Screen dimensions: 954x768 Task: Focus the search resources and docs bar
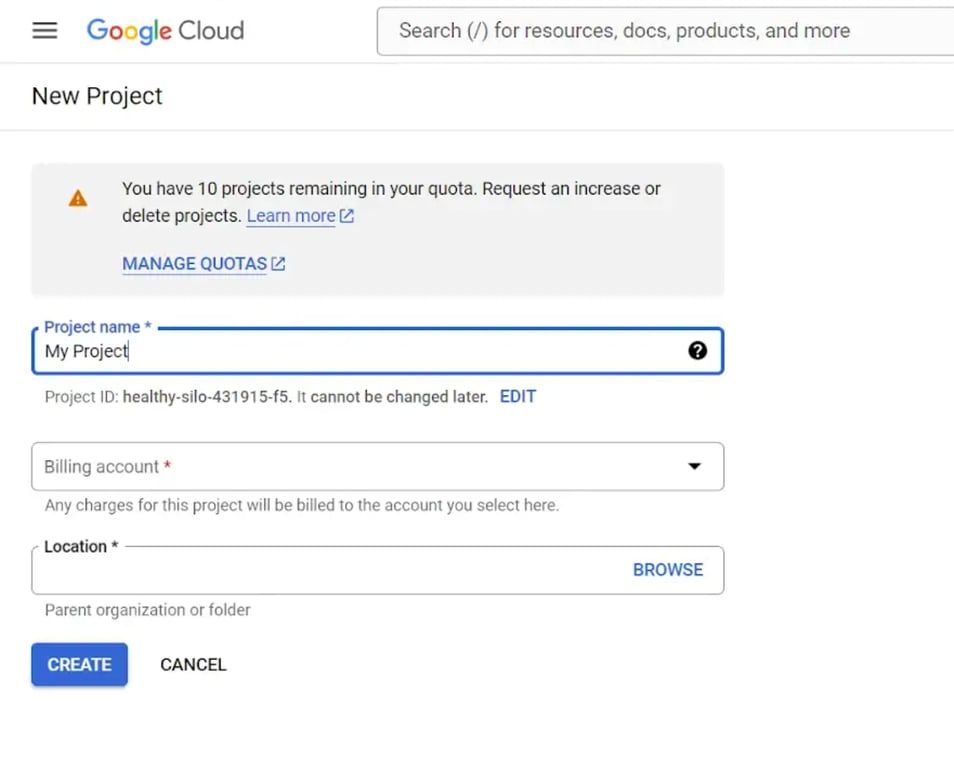pos(665,31)
